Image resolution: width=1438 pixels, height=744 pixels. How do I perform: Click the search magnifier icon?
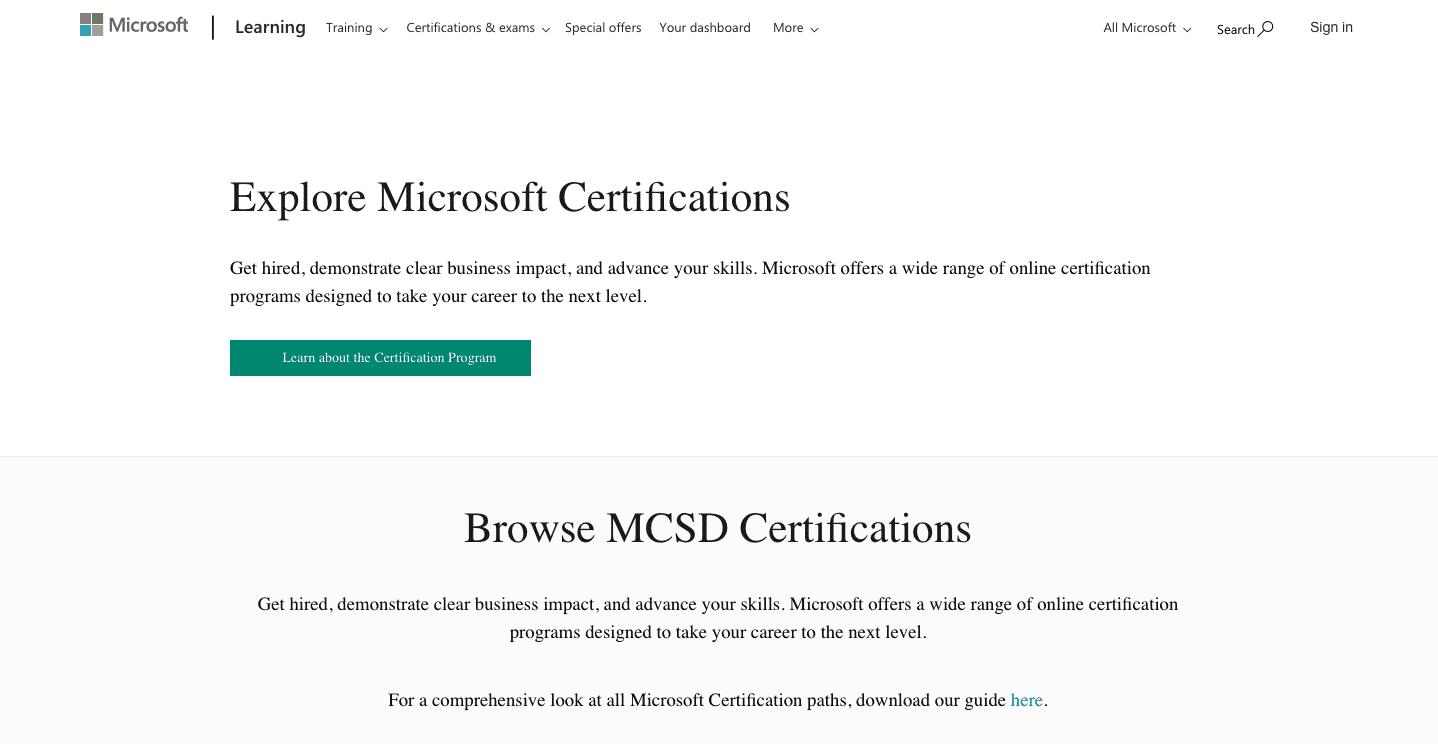[x=1266, y=28]
